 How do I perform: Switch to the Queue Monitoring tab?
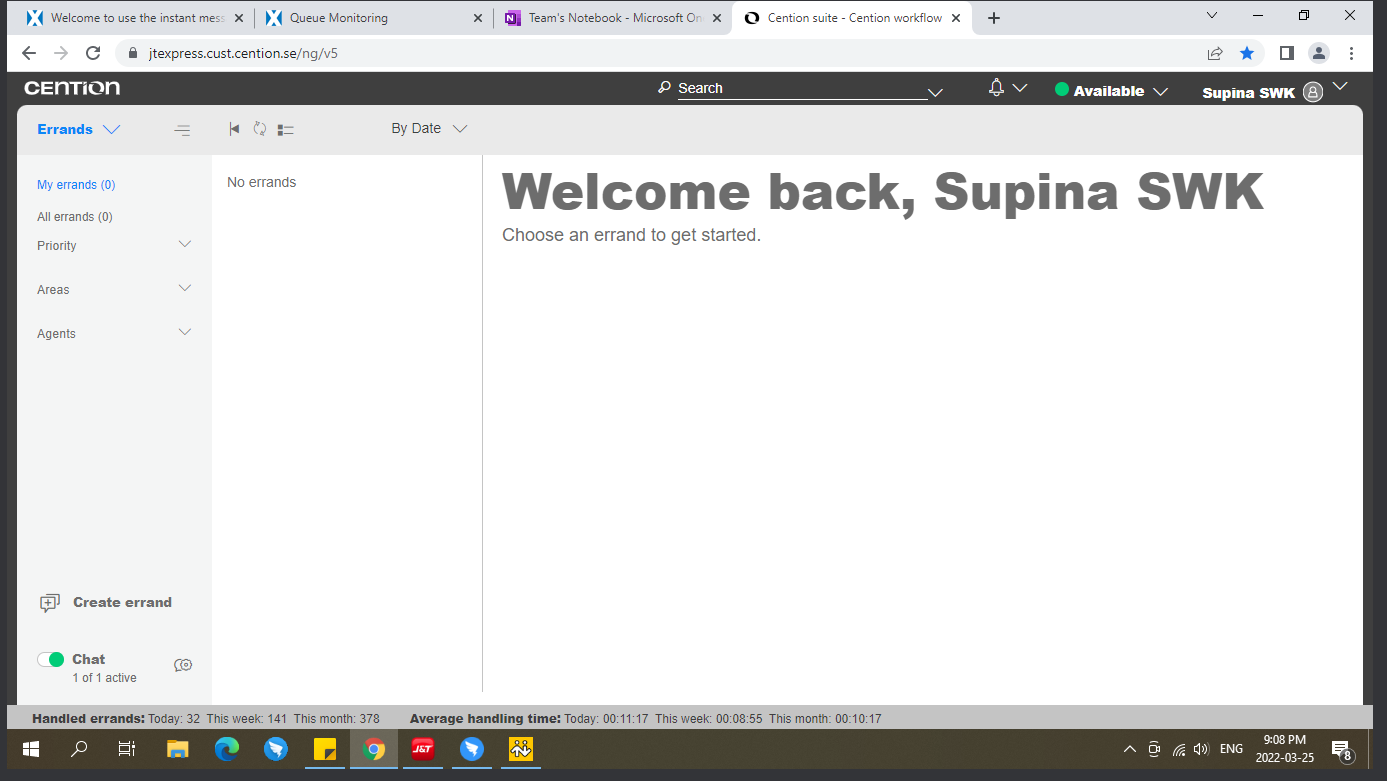click(365, 18)
